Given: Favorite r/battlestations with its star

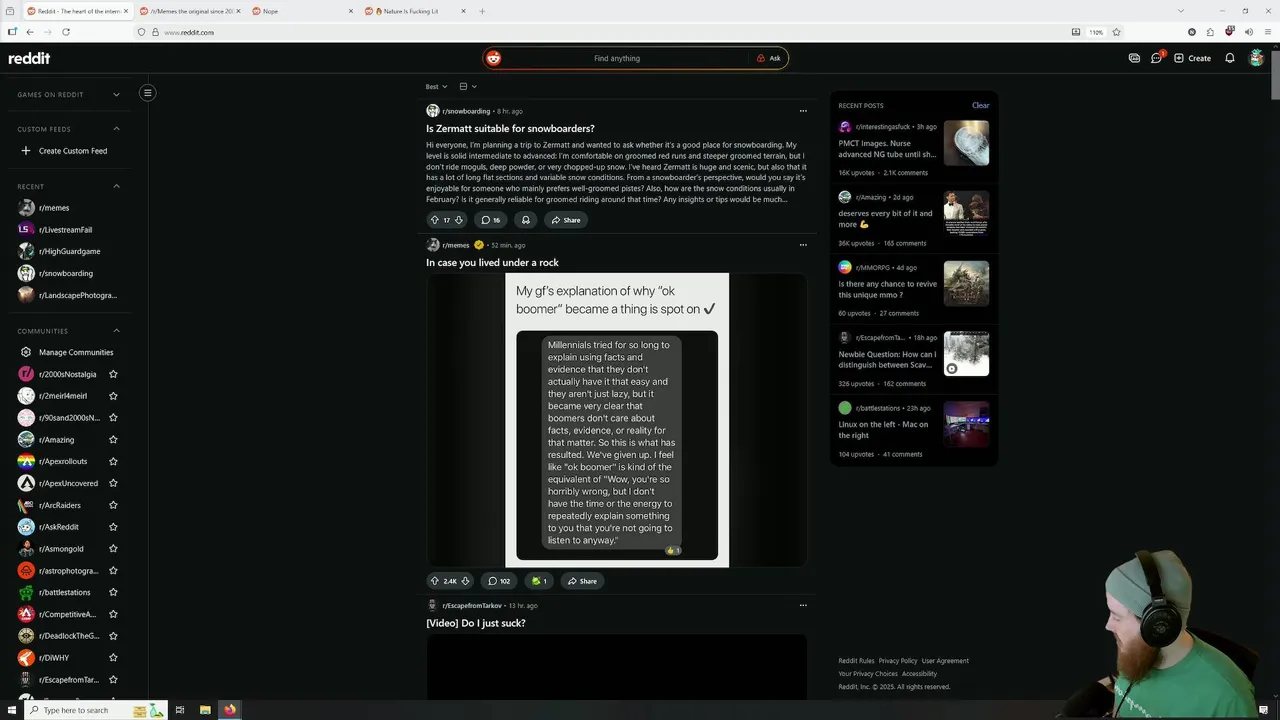Looking at the screenshot, I should click(113, 592).
